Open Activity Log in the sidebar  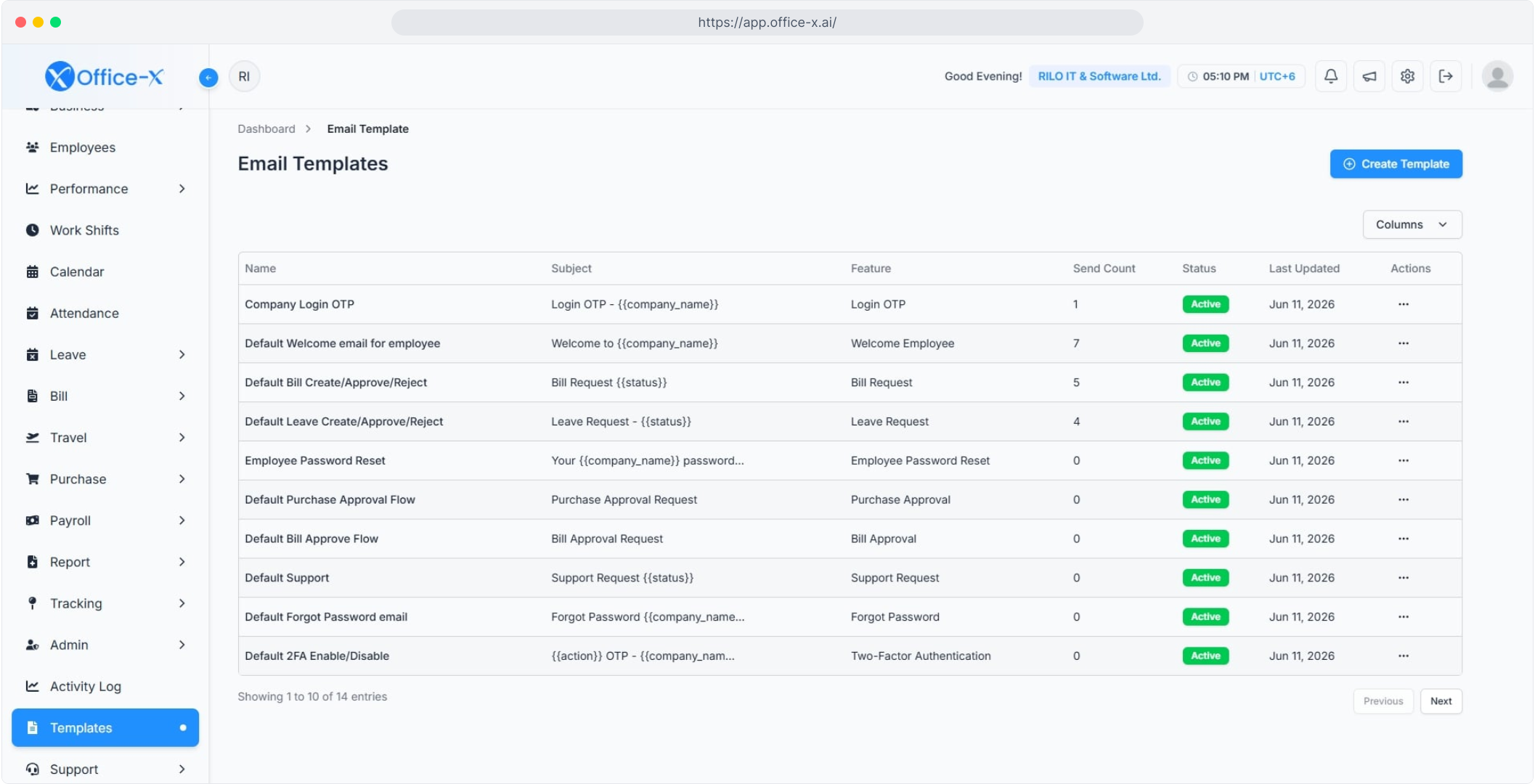click(105, 686)
